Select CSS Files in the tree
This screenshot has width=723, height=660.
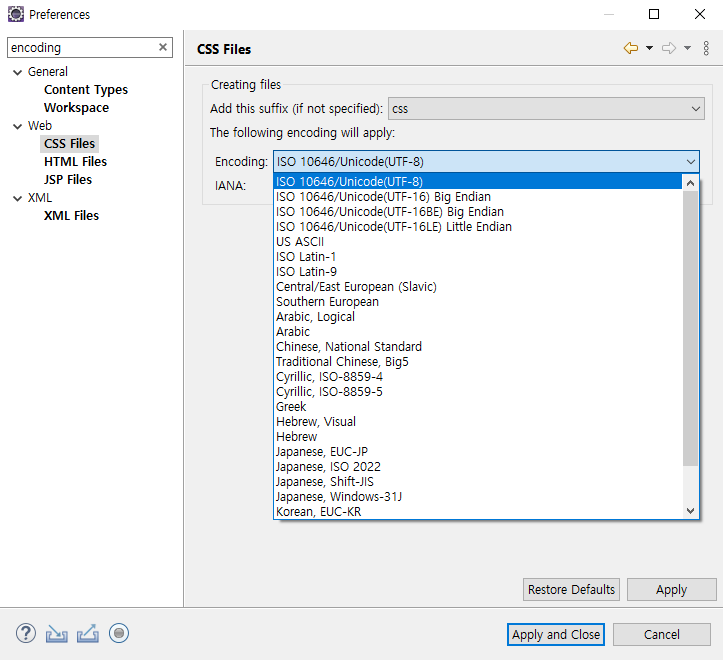(x=70, y=143)
